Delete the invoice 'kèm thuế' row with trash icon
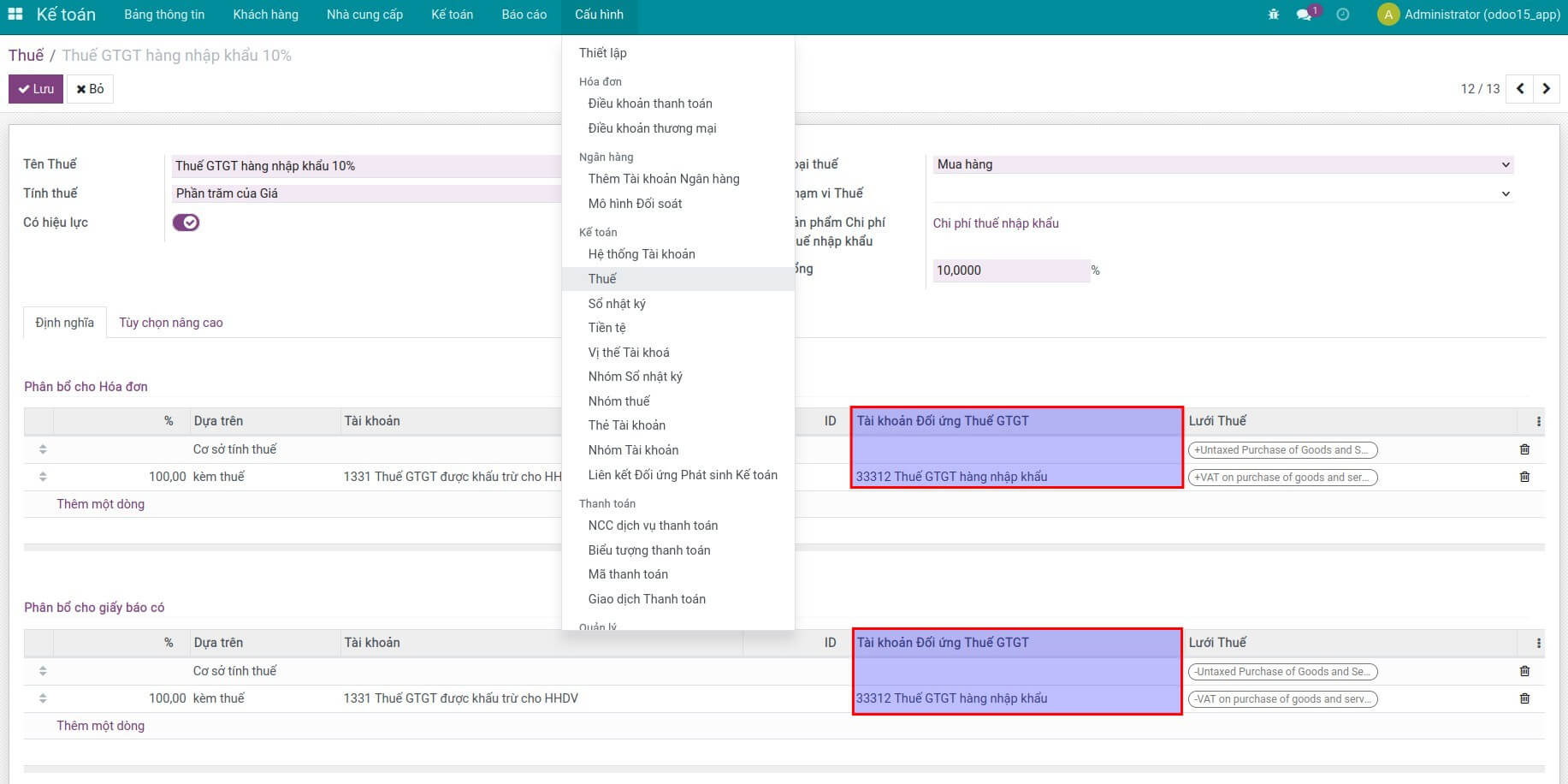Screen dimensions: 1568x784 [x=1524, y=477]
